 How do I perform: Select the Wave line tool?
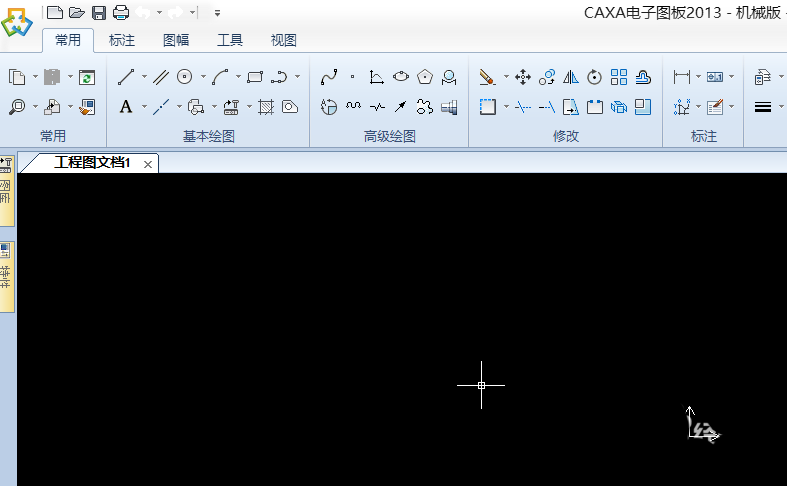pos(353,106)
